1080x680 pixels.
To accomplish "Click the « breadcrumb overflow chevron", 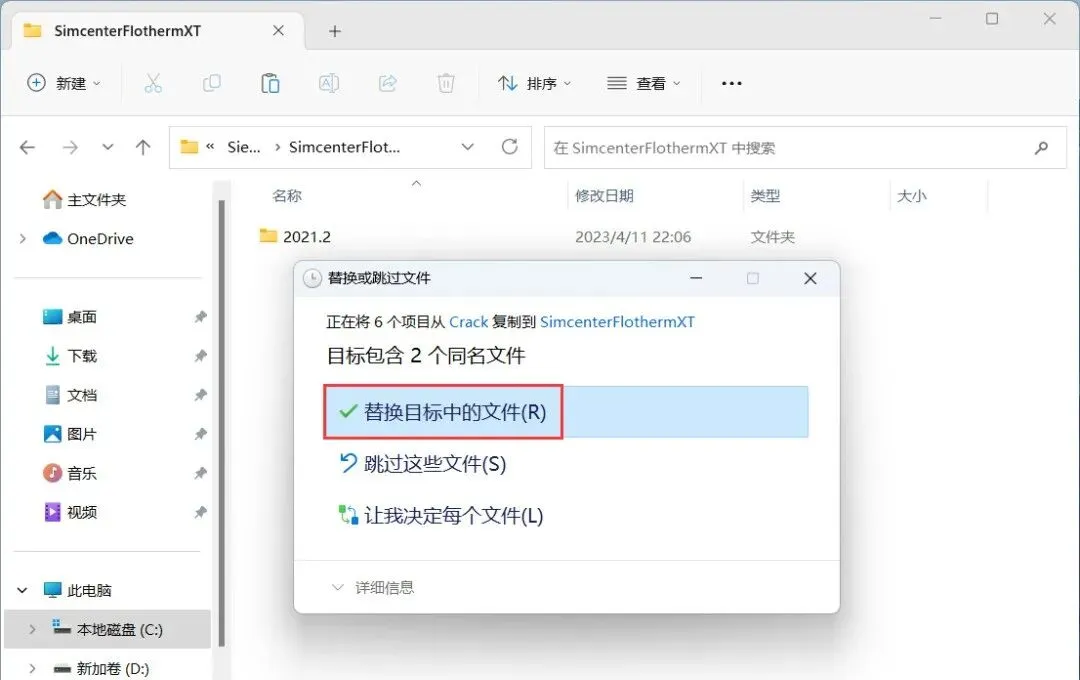I will click(210, 146).
